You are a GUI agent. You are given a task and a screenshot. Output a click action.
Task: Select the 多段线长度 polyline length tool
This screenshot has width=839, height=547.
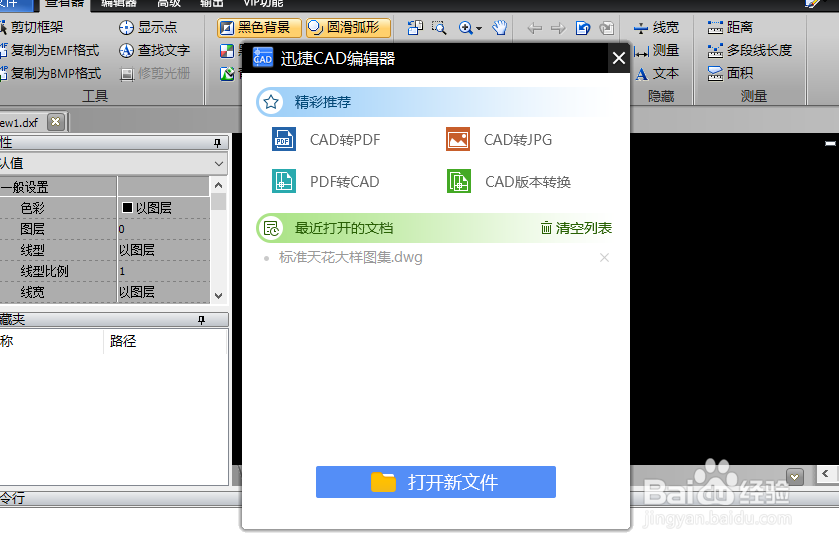click(x=749, y=50)
